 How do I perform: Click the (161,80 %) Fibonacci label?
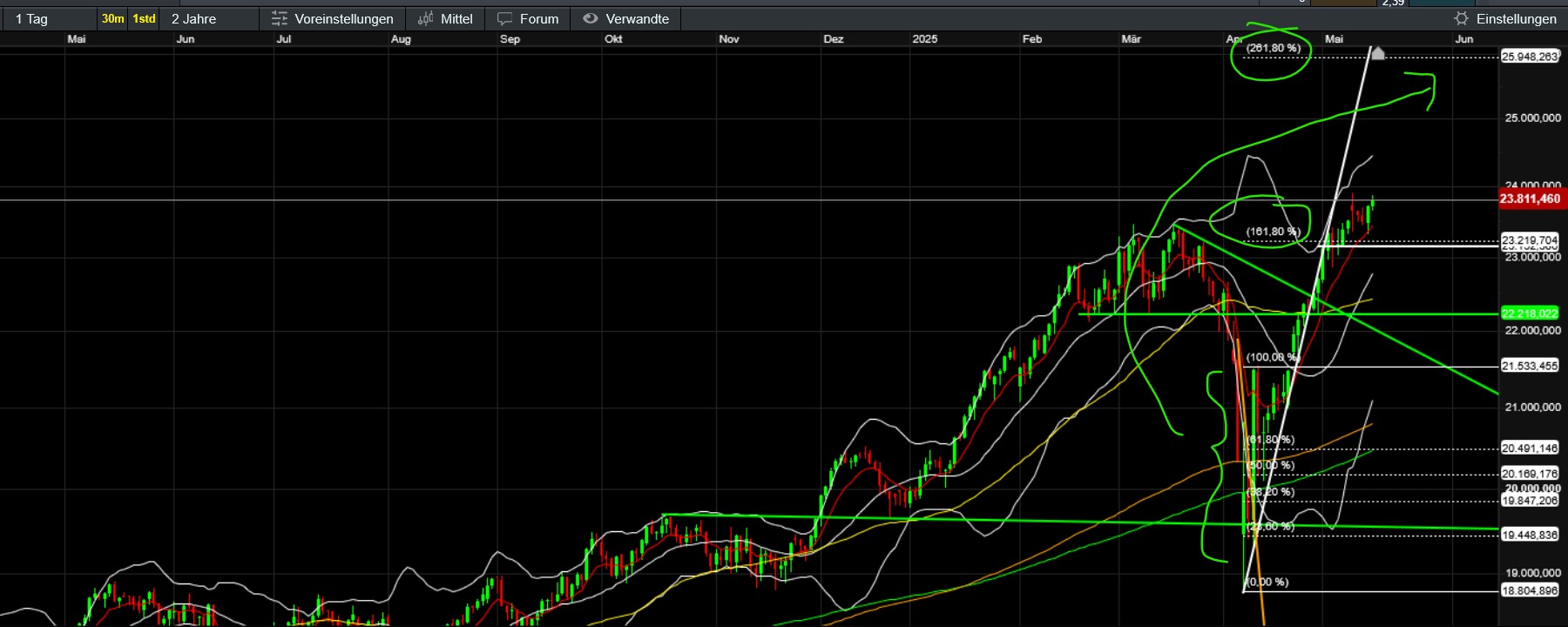point(1274,232)
